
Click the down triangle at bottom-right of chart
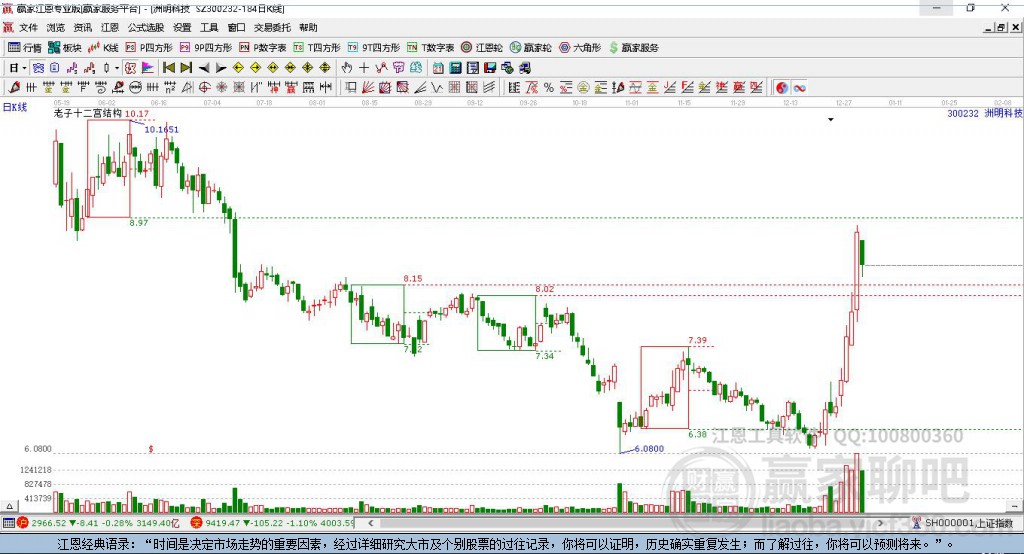[1016, 506]
